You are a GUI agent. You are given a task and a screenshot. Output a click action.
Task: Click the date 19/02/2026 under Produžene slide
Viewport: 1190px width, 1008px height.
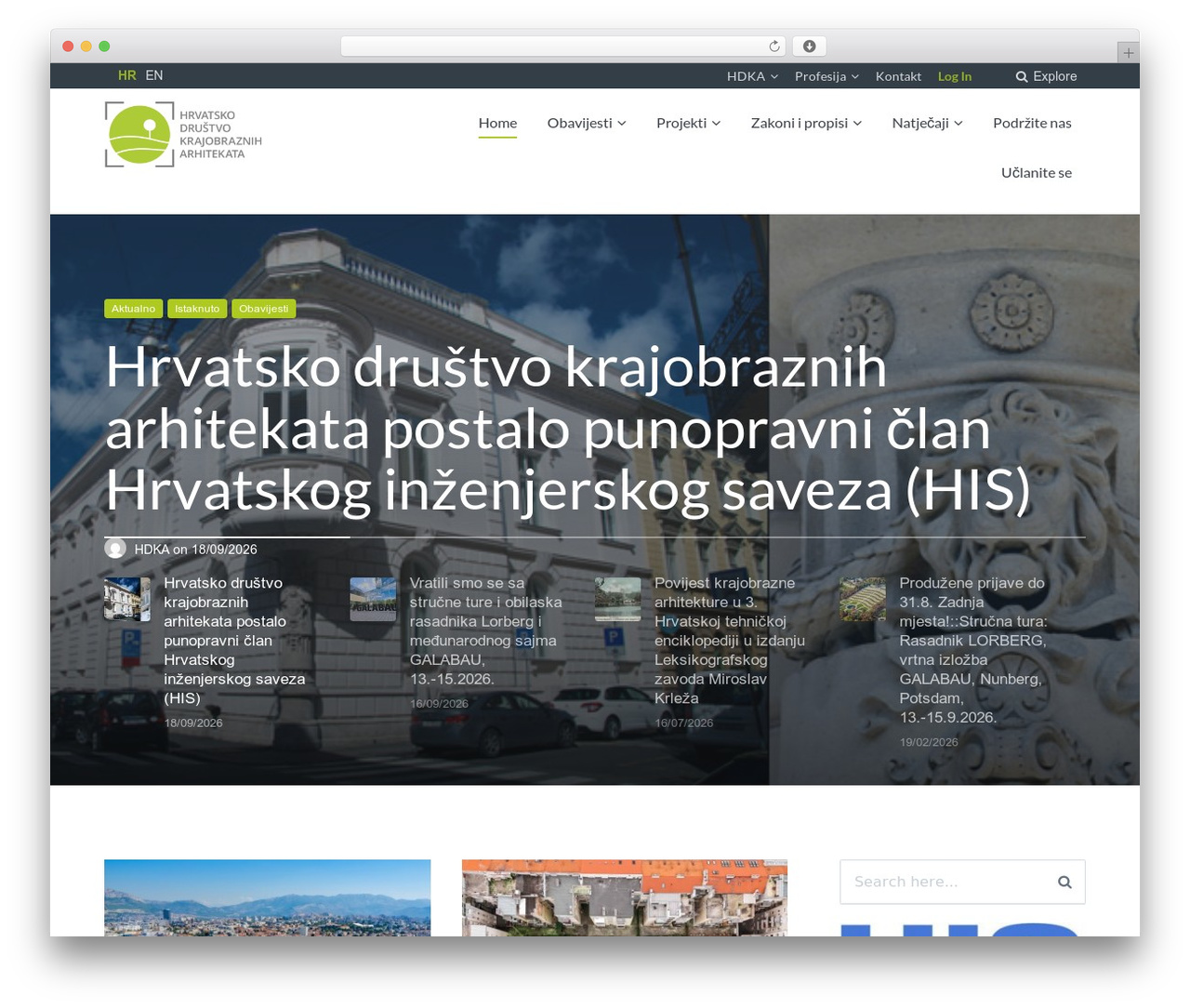tap(929, 742)
